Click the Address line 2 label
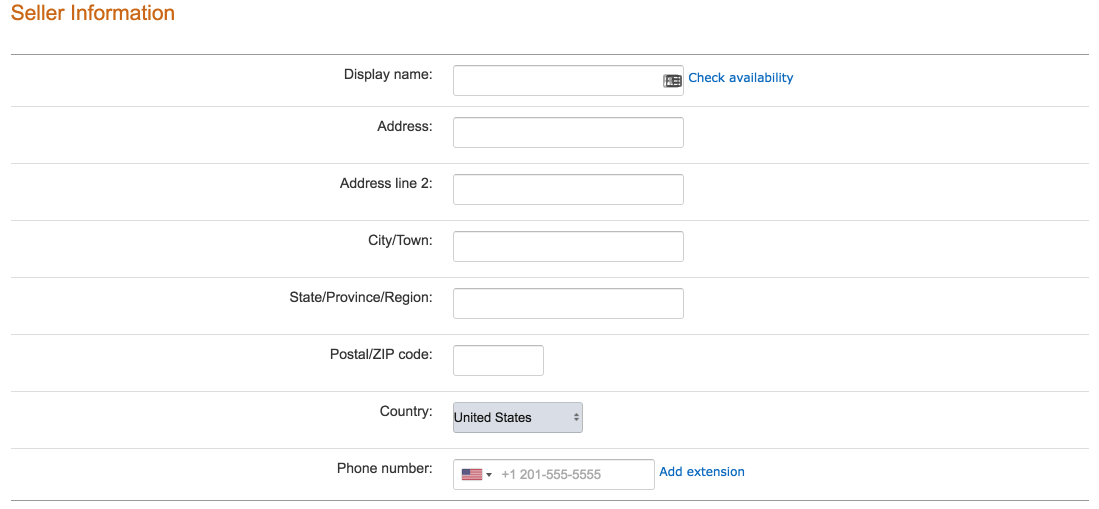This screenshot has width=1099, height=509. coord(386,184)
